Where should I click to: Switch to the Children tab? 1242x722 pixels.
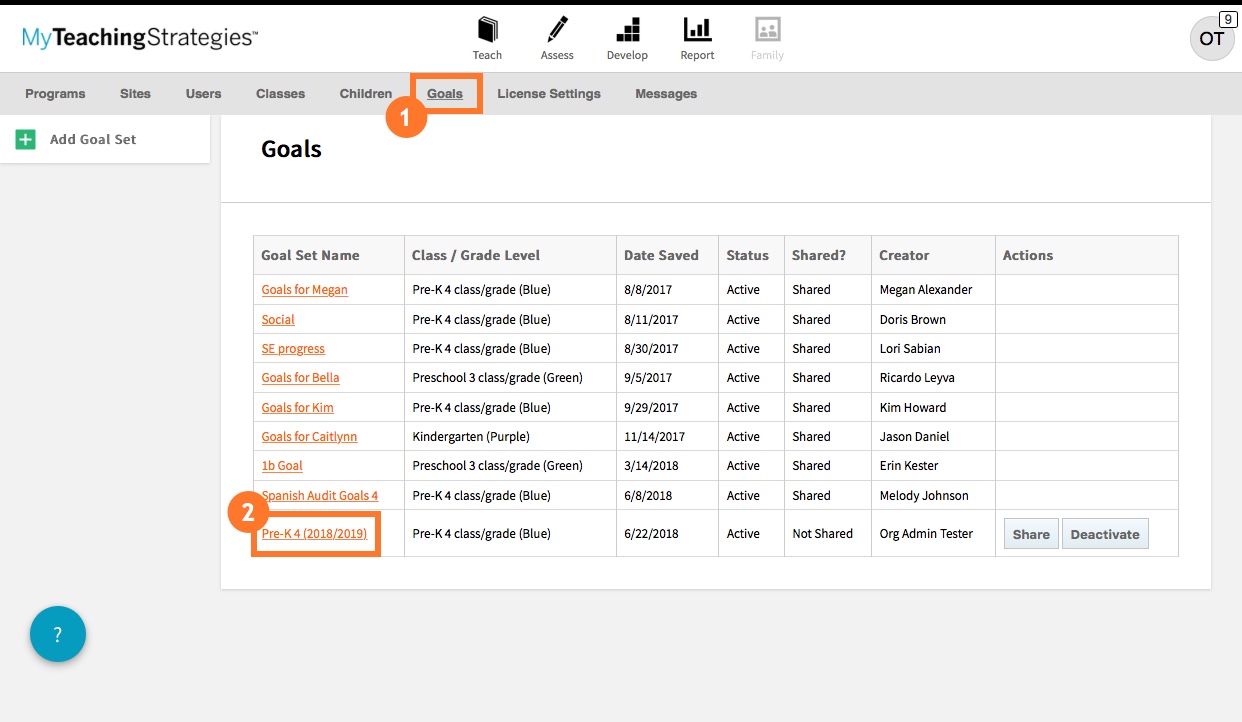(365, 93)
